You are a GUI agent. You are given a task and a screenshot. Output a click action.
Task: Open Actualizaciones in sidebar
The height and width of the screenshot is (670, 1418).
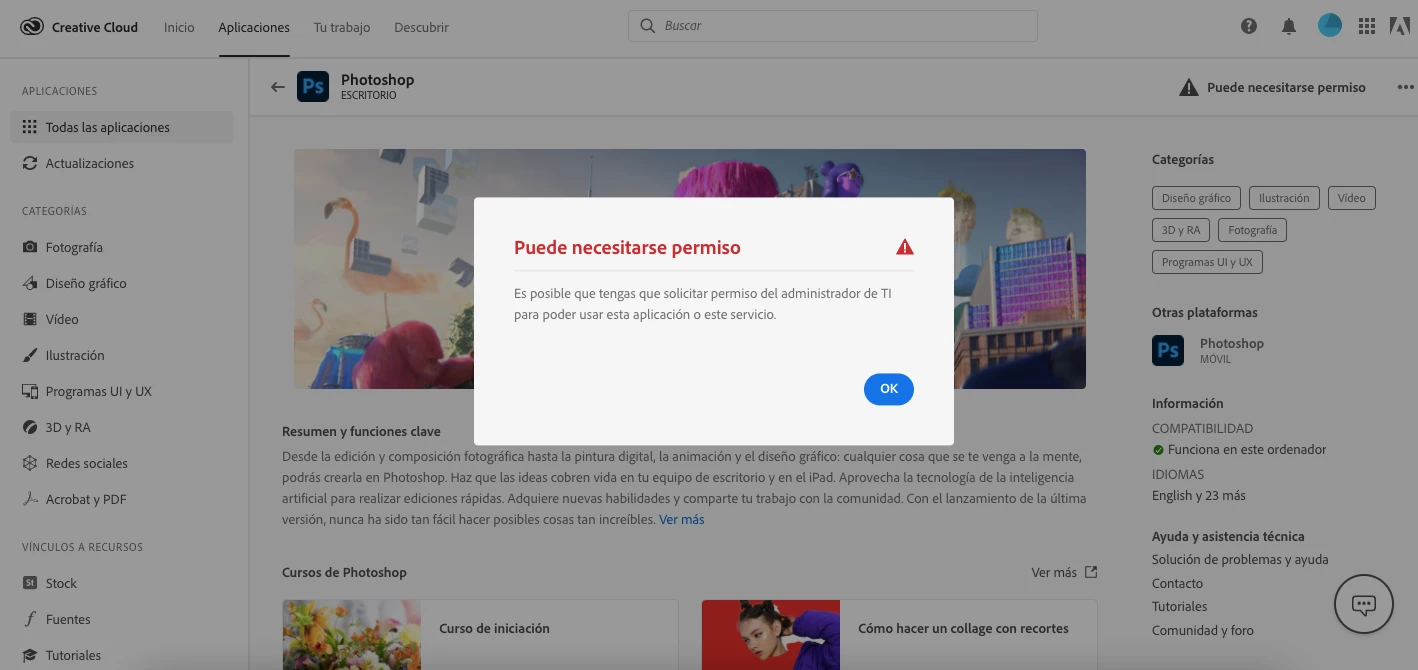[x=122, y=163]
